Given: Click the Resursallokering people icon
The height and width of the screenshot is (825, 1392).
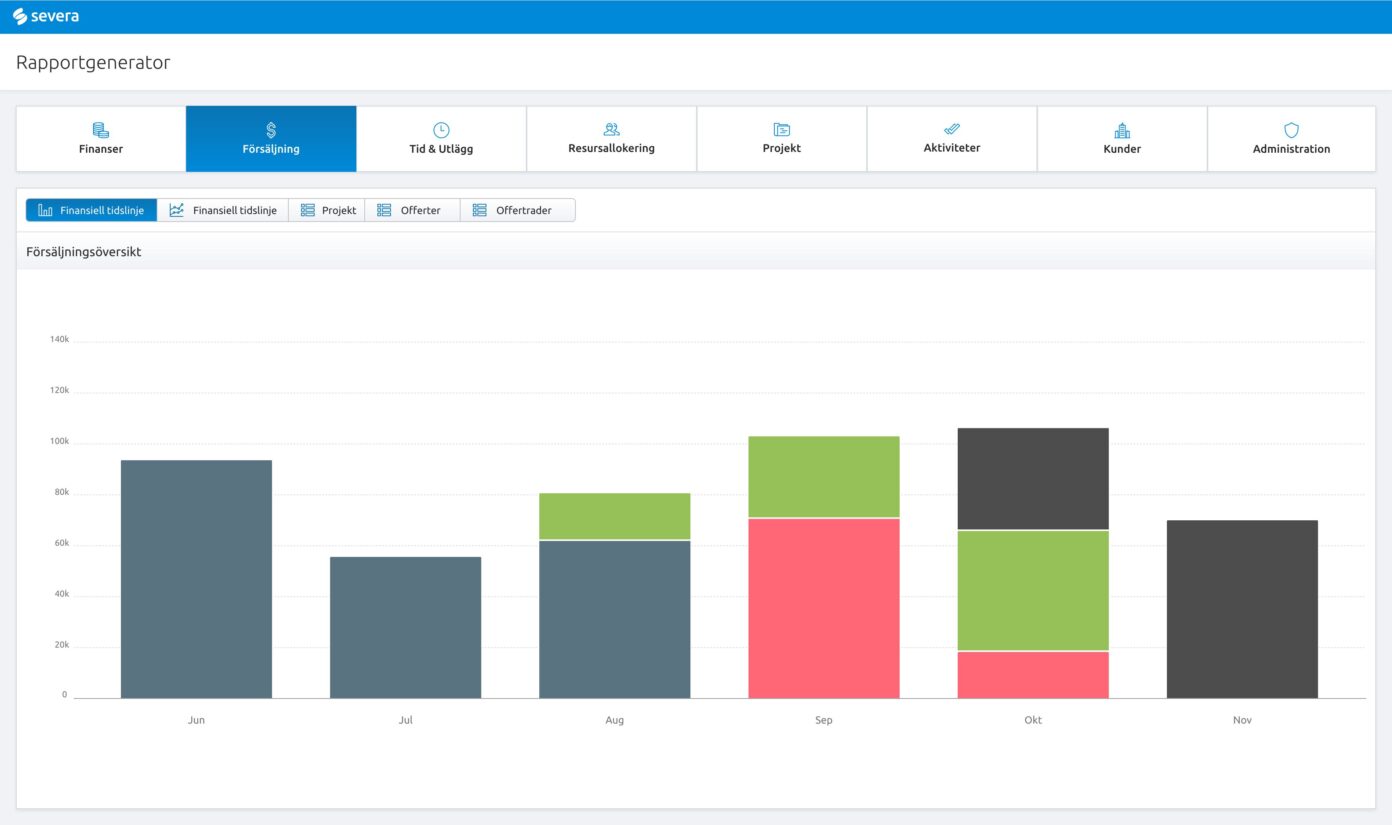Looking at the screenshot, I should pyautogui.click(x=611, y=129).
